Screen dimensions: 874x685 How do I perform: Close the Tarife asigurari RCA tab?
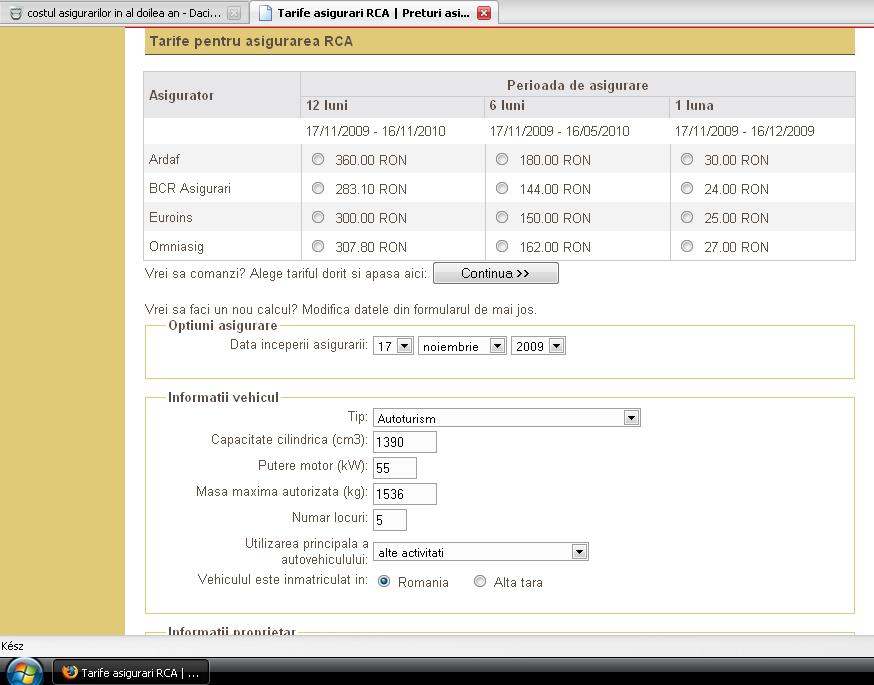click(x=484, y=13)
